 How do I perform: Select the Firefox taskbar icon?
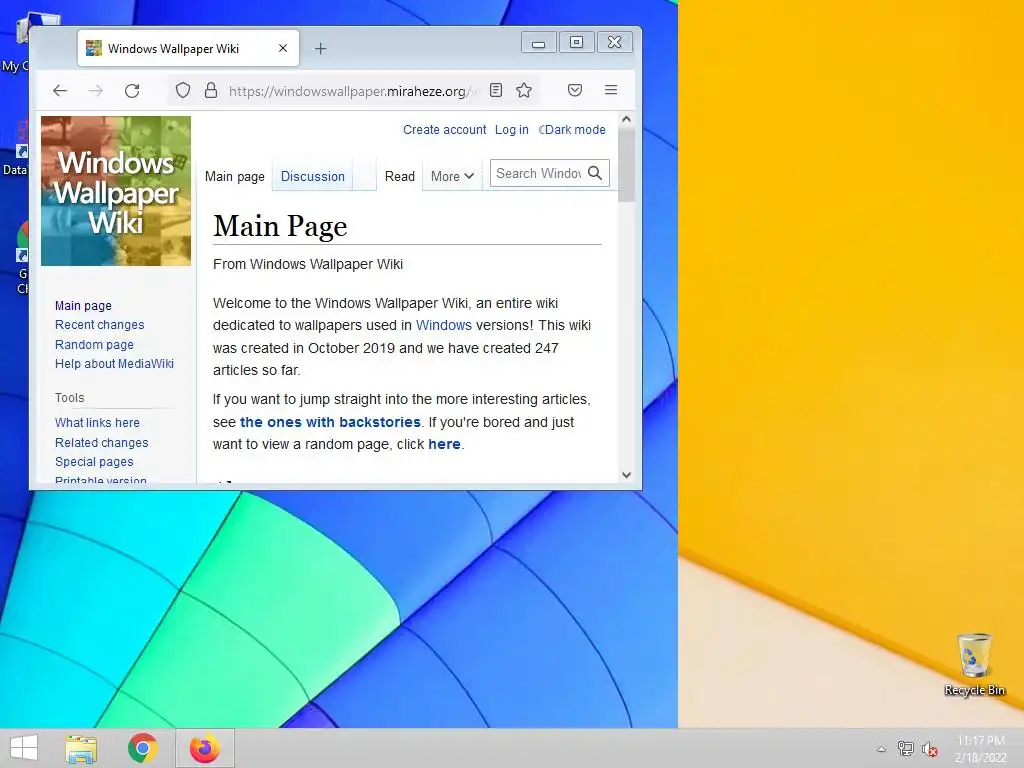[204, 748]
